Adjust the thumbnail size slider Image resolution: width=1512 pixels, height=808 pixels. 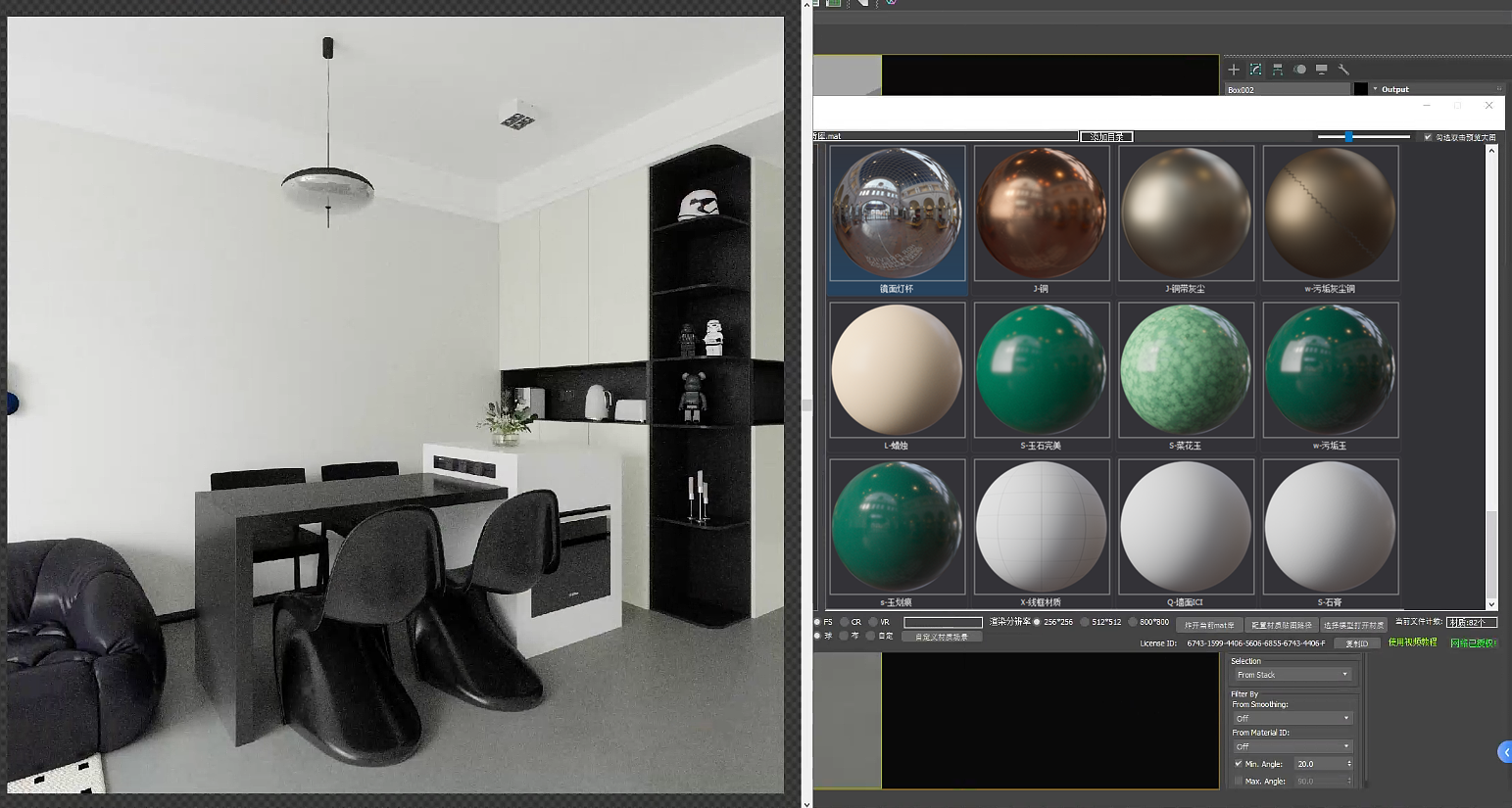click(x=1349, y=137)
